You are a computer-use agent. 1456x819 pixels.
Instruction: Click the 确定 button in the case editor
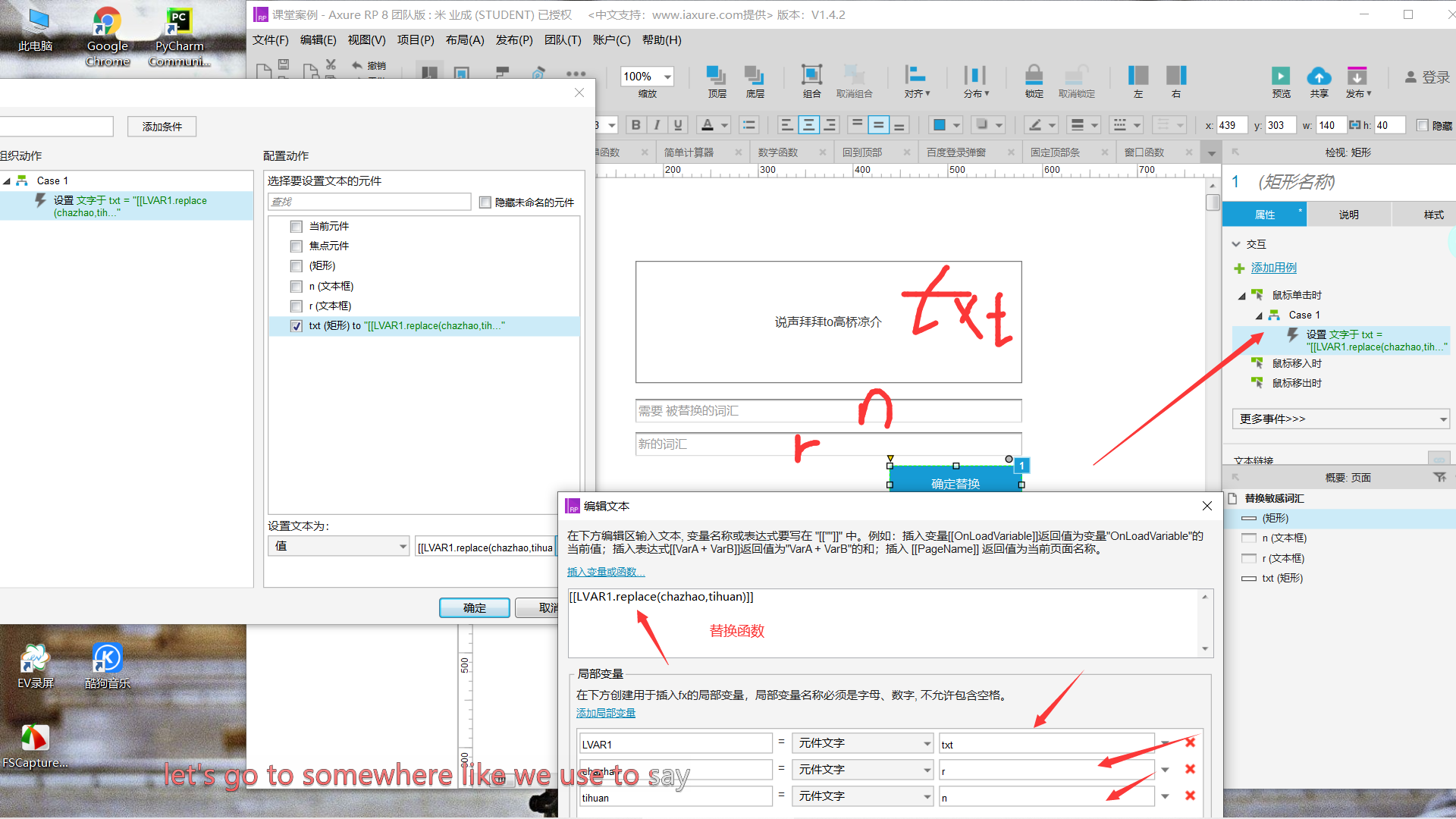[x=474, y=607]
